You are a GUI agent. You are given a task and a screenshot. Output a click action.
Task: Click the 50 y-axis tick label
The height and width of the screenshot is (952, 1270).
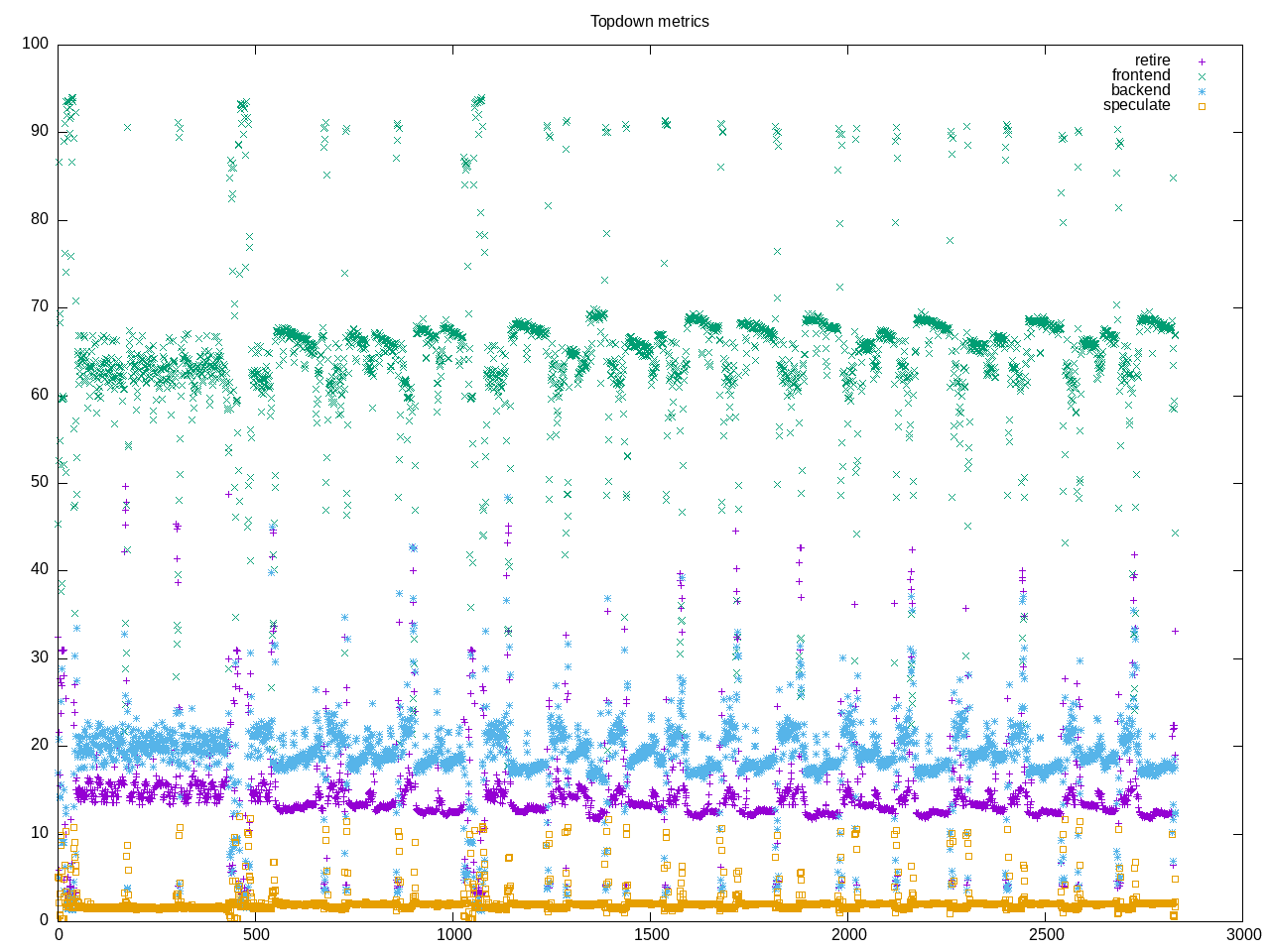pyautogui.click(x=39, y=482)
